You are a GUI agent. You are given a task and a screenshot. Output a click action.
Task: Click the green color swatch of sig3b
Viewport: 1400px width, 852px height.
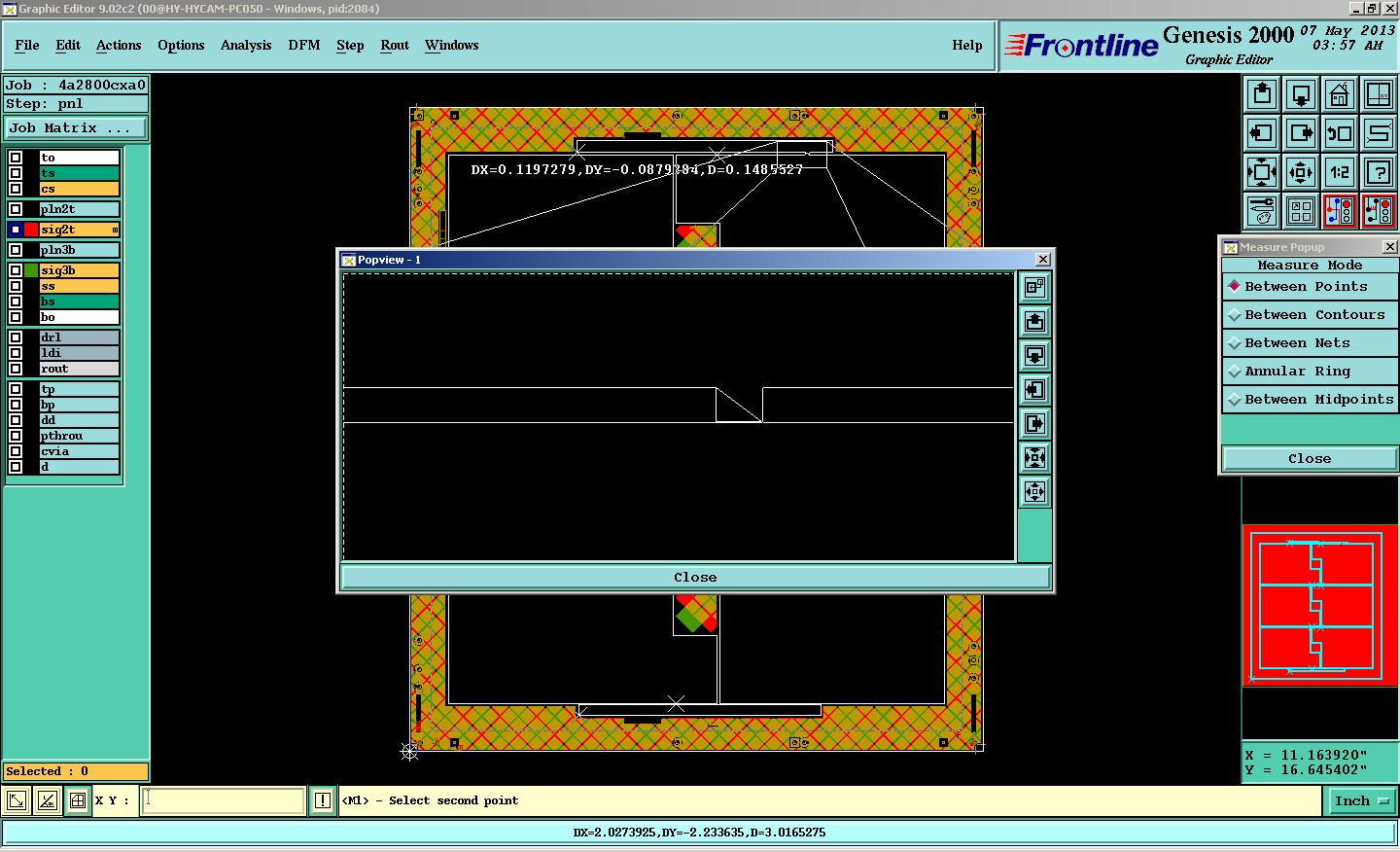[x=31, y=270]
